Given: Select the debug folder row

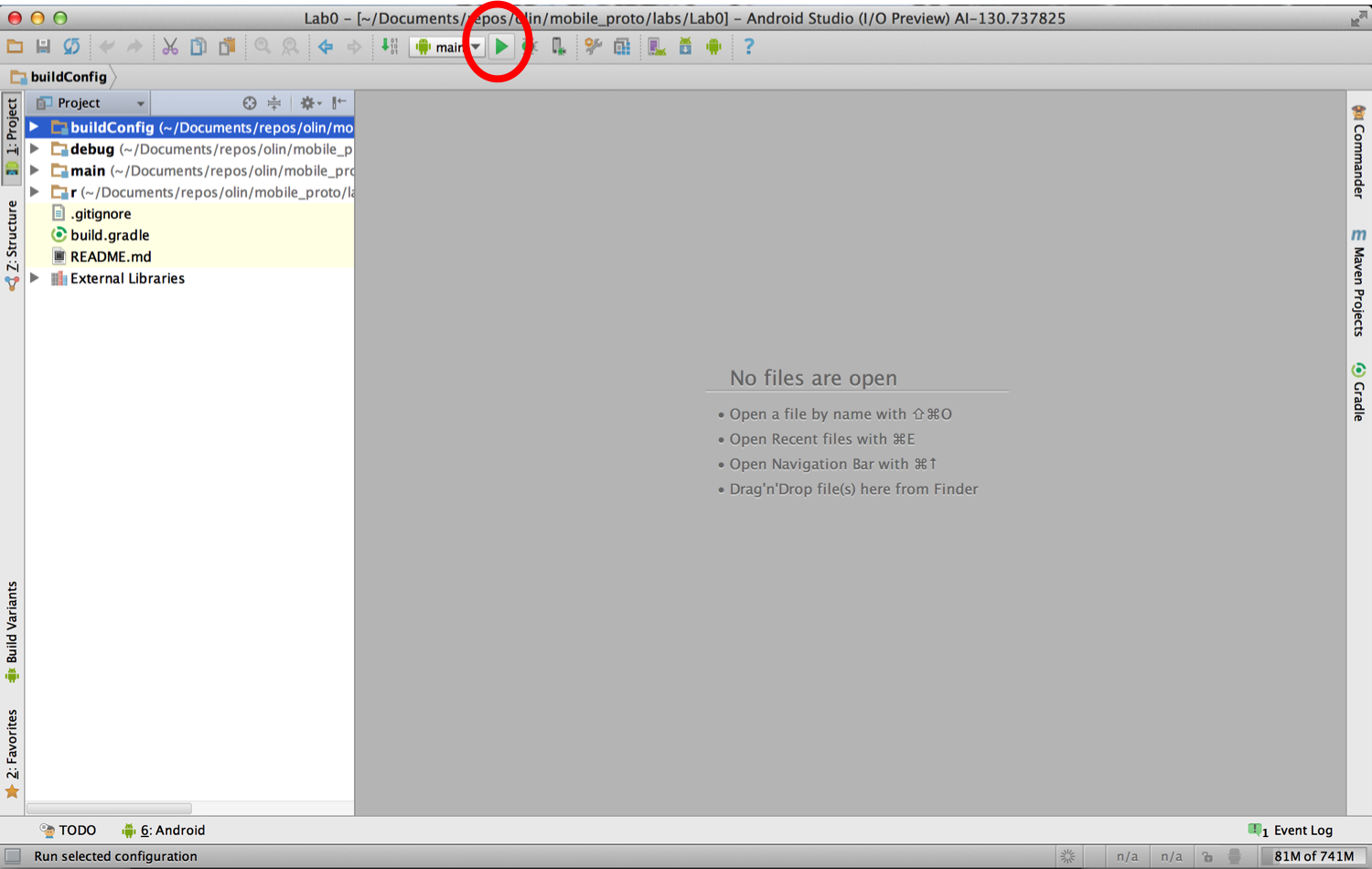Looking at the screenshot, I should pos(190,148).
